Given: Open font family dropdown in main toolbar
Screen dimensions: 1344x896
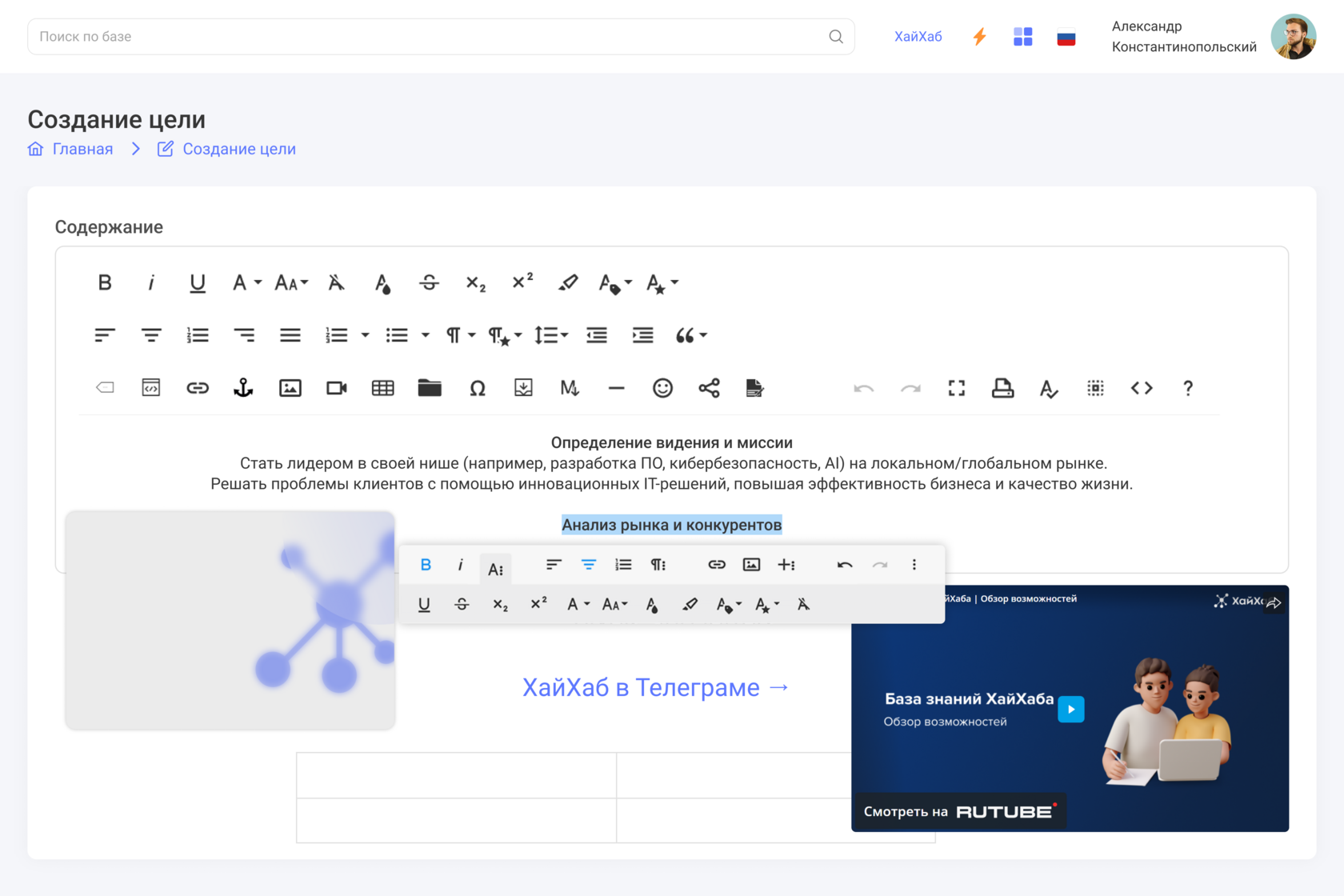Looking at the screenshot, I should pyautogui.click(x=246, y=282).
